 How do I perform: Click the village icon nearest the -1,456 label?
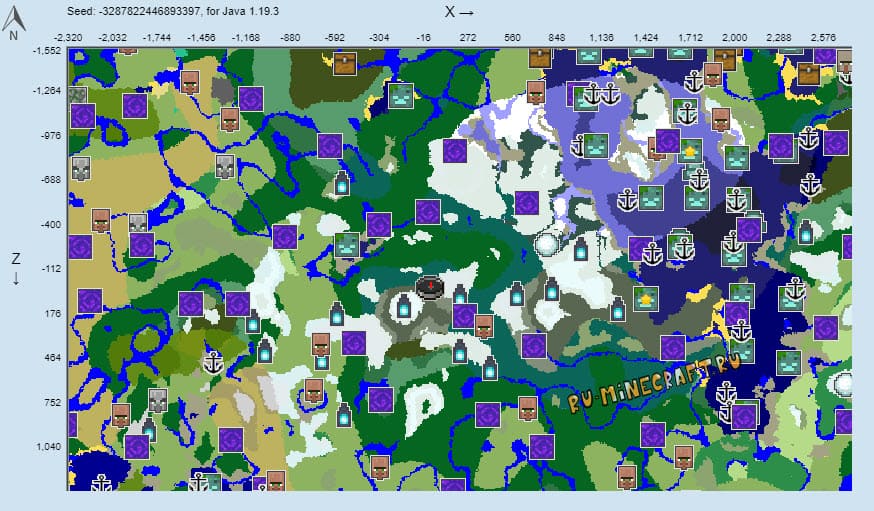pyautogui.click(x=190, y=82)
